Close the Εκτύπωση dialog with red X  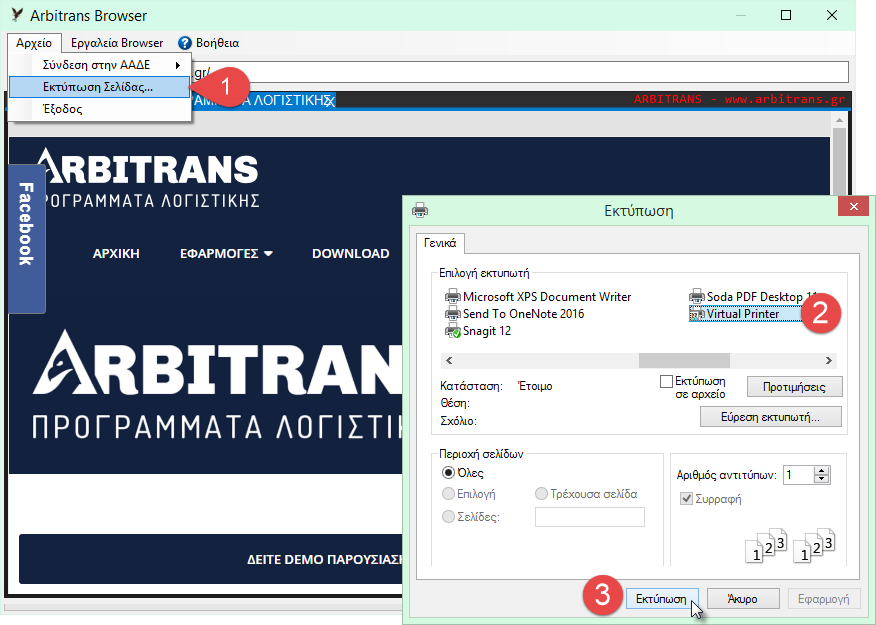[x=854, y=207]
